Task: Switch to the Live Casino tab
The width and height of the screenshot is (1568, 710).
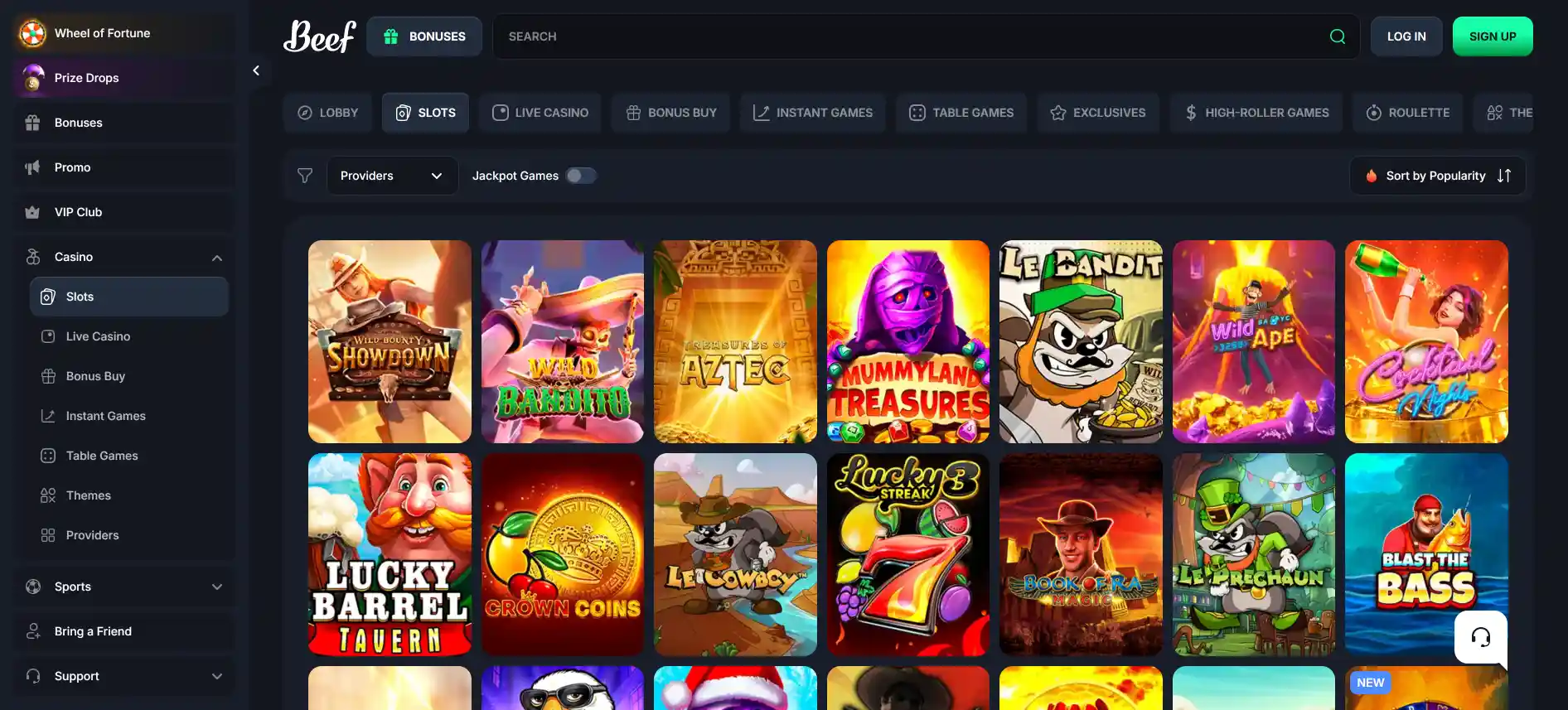Action: [540, 113]
